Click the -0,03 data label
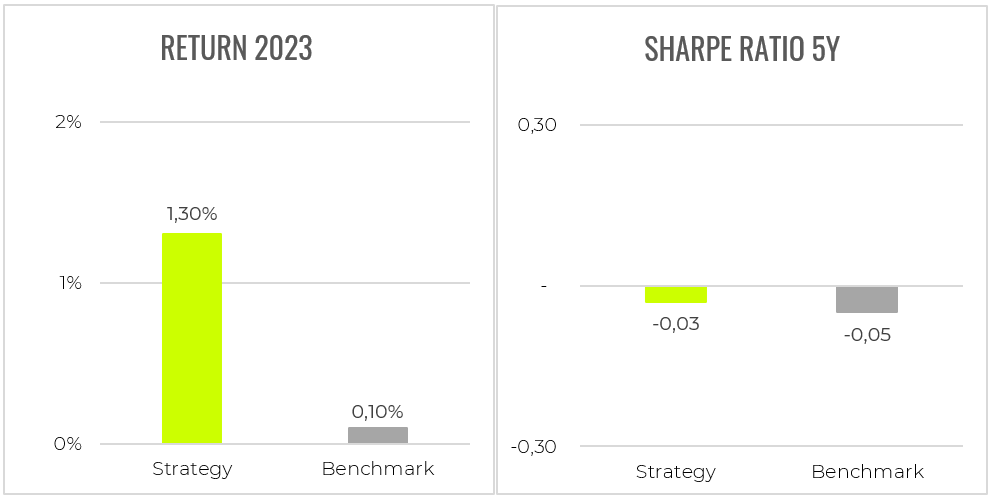 [x=676, y=324]
